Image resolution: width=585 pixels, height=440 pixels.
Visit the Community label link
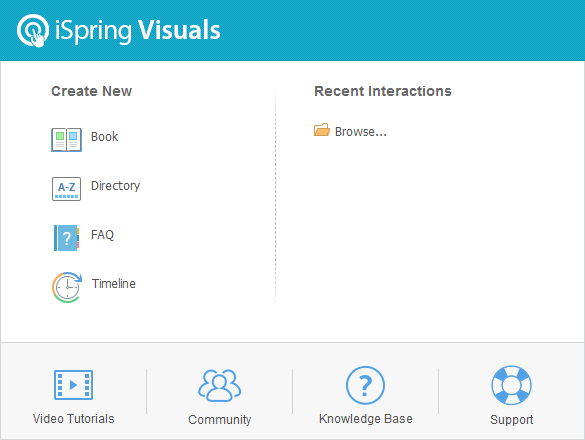tap(219, 420)
